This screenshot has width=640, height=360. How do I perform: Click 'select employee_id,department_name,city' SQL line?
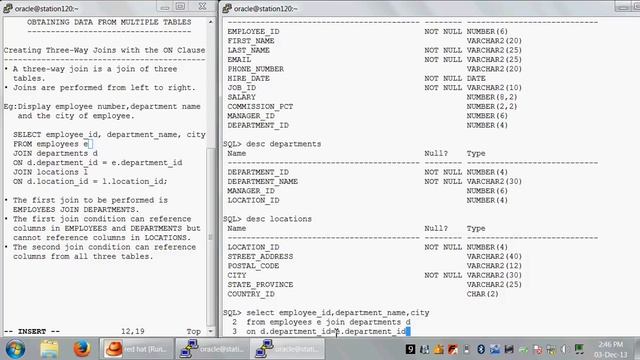(338, 313)
